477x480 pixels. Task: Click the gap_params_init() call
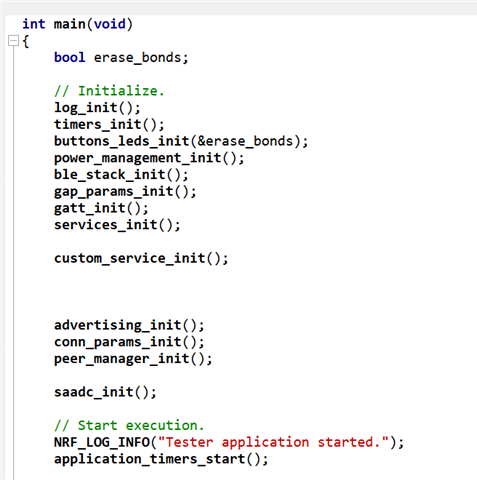125,192
